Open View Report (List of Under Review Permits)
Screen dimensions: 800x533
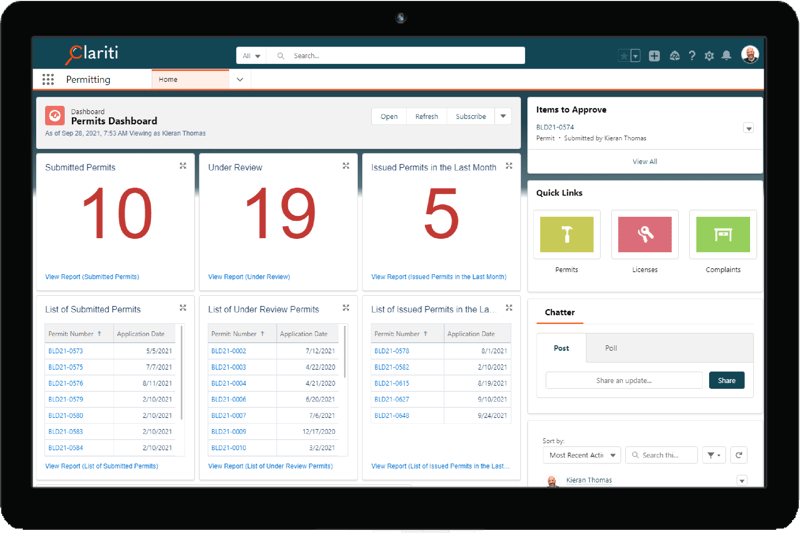point(270,466)
